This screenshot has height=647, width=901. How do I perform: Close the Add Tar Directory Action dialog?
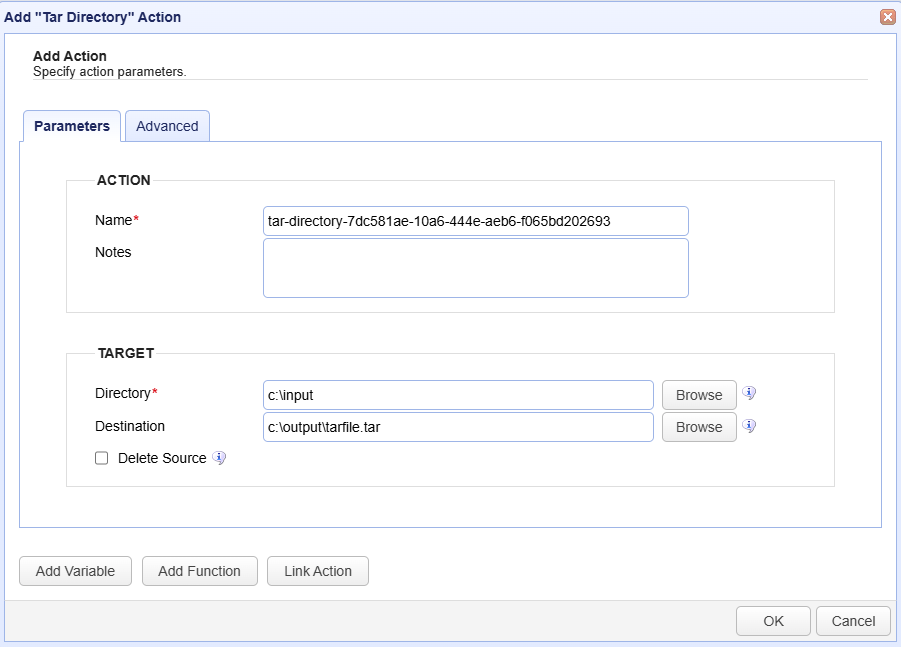pos(888,17)
